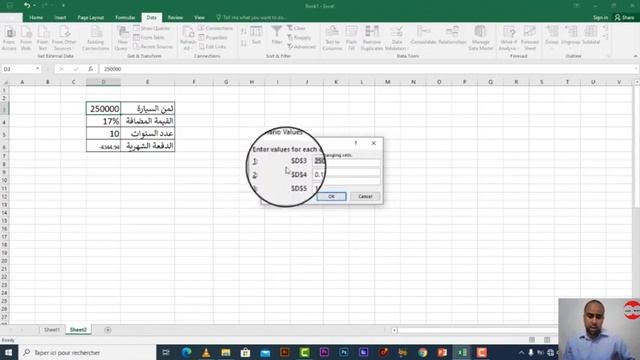The width and height of the screenshot is (640, 360).
Task: Click the From Web import icon
Action: click(26, 38)
